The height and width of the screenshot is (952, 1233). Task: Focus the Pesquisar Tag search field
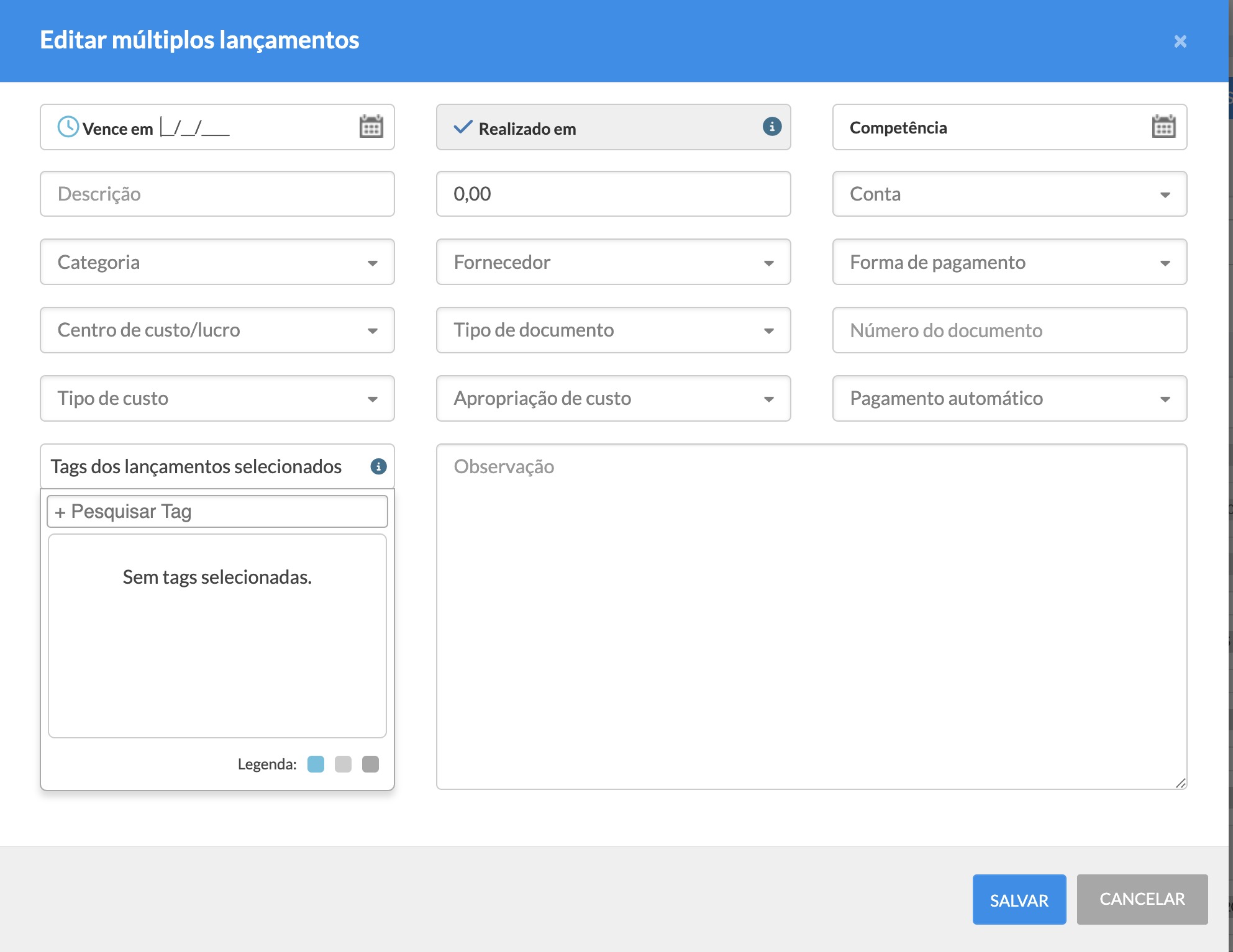pyautogui.click(x=217, y=512)
